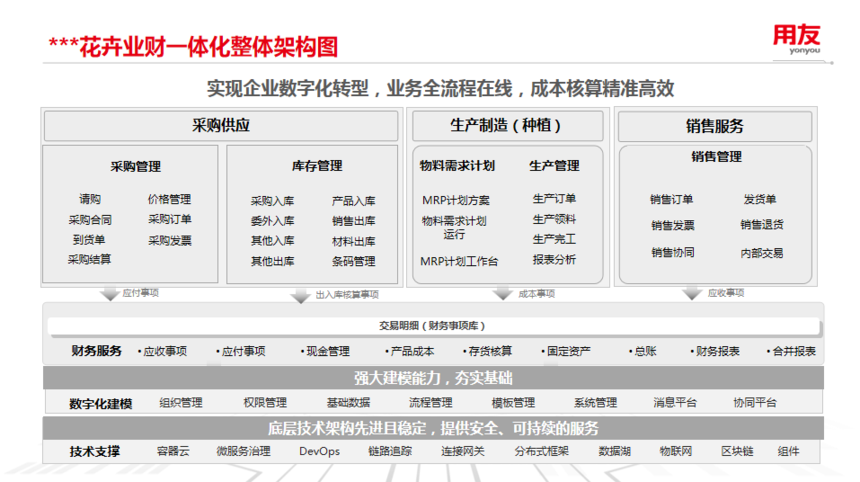This screenshot has width=860, height=482.
Task: Click 固定资产 in 财务服务 row
Action: click(569, 351)
